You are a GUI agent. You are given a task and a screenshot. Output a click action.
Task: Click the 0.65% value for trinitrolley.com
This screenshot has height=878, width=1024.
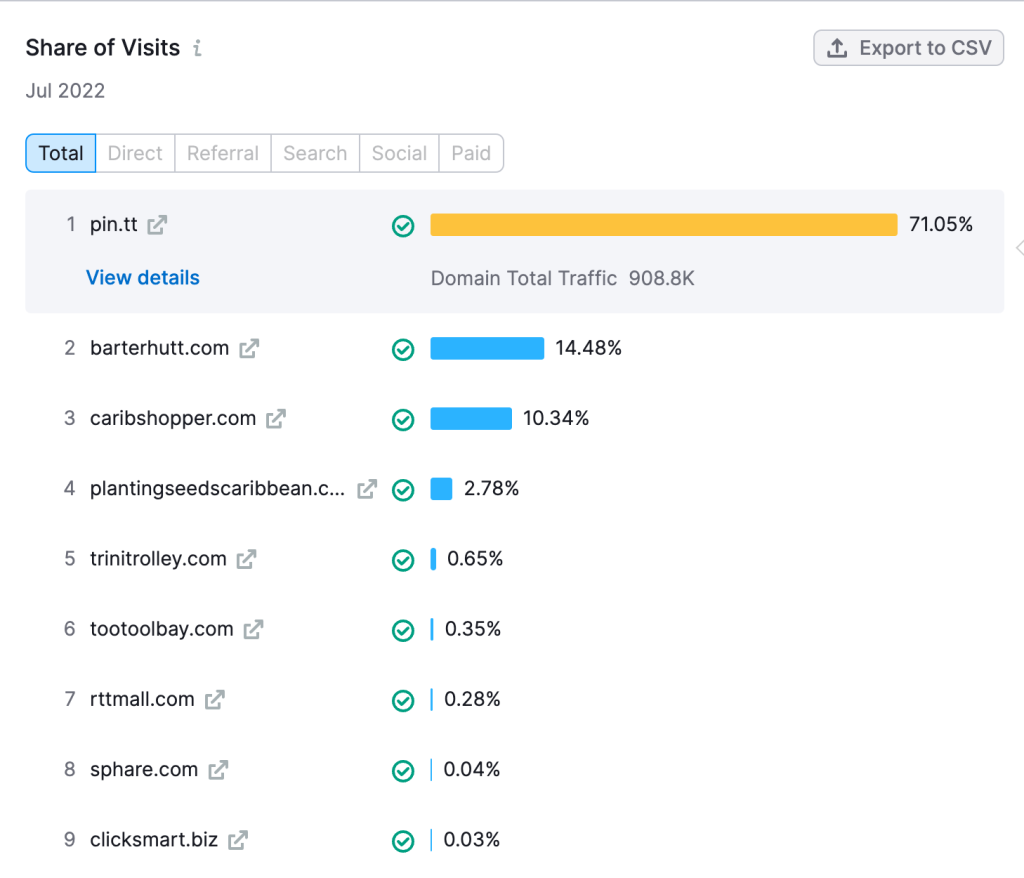(x=475, y=559)
